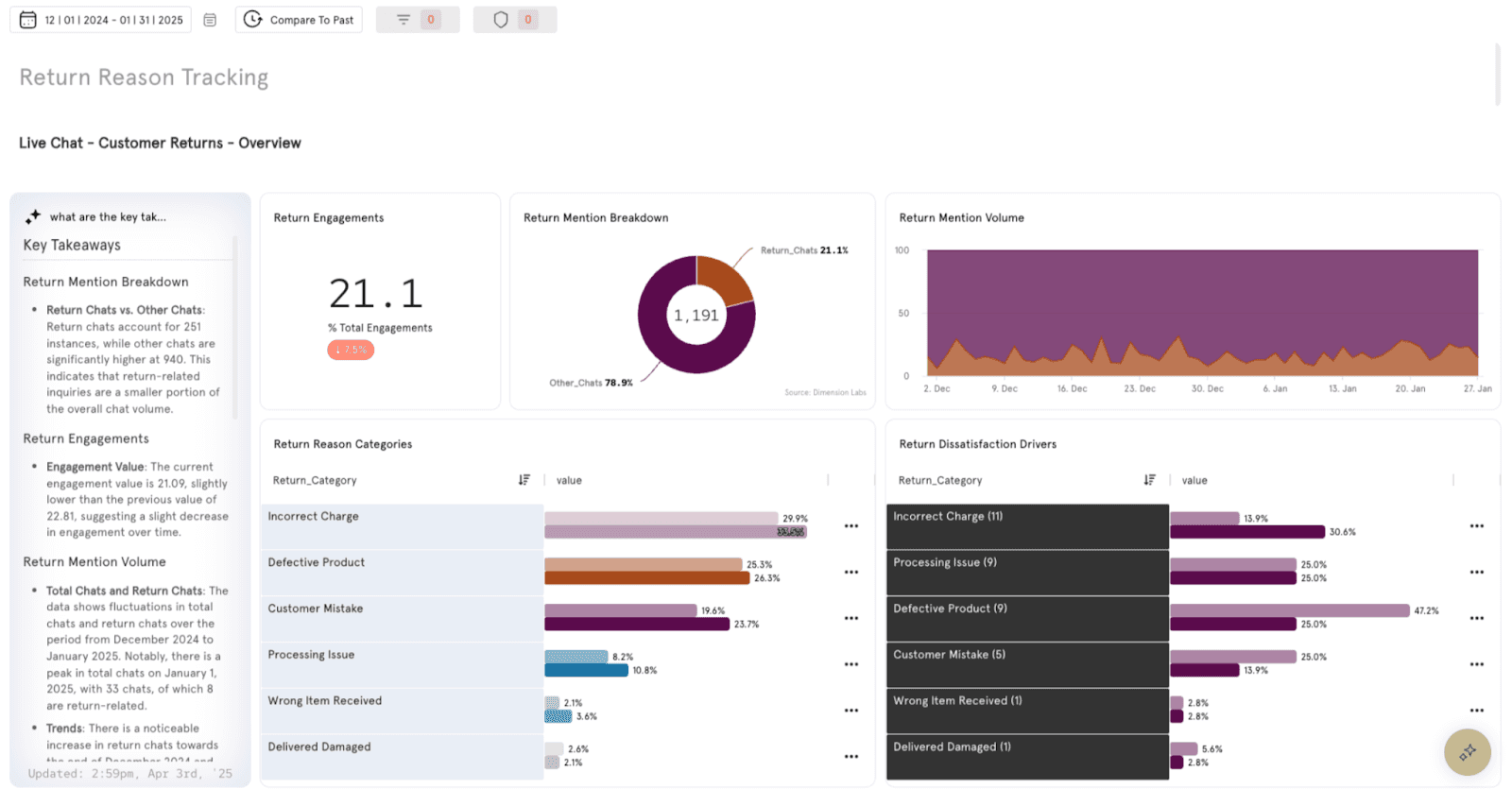
Task: Click the value column header in Dissatisfaction Drivers
Action: click(1194, 480)
